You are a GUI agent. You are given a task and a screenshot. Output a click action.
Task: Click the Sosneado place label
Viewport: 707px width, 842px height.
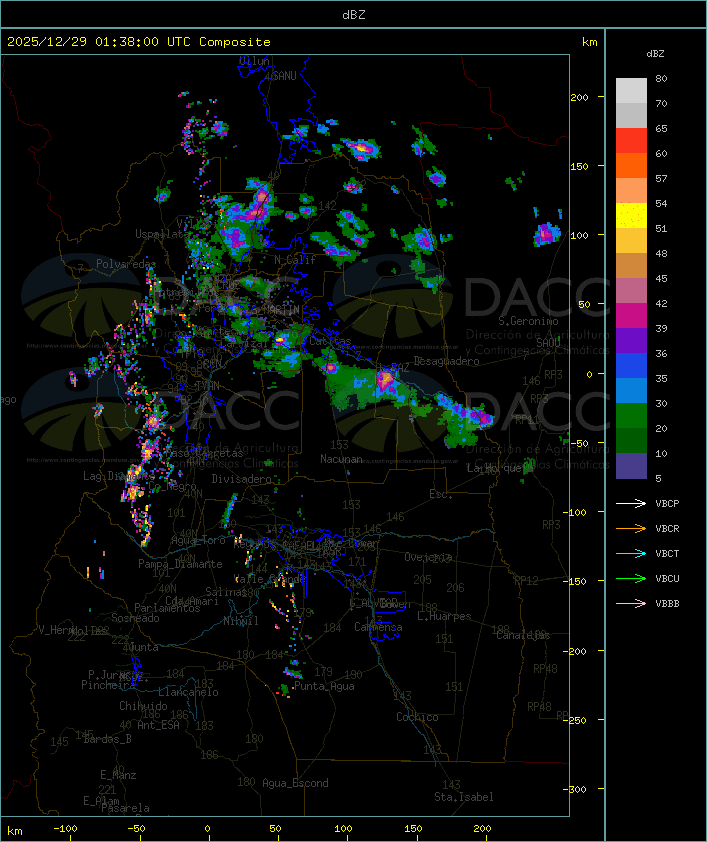click(135, 618)
